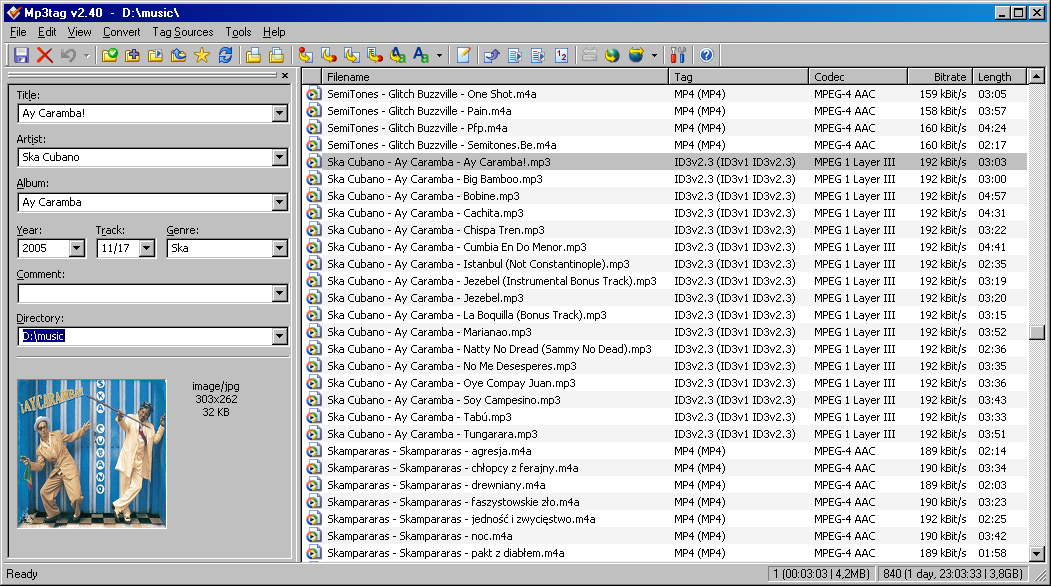
Task: Open the Tag Sources menu
Action: [182, 32]
